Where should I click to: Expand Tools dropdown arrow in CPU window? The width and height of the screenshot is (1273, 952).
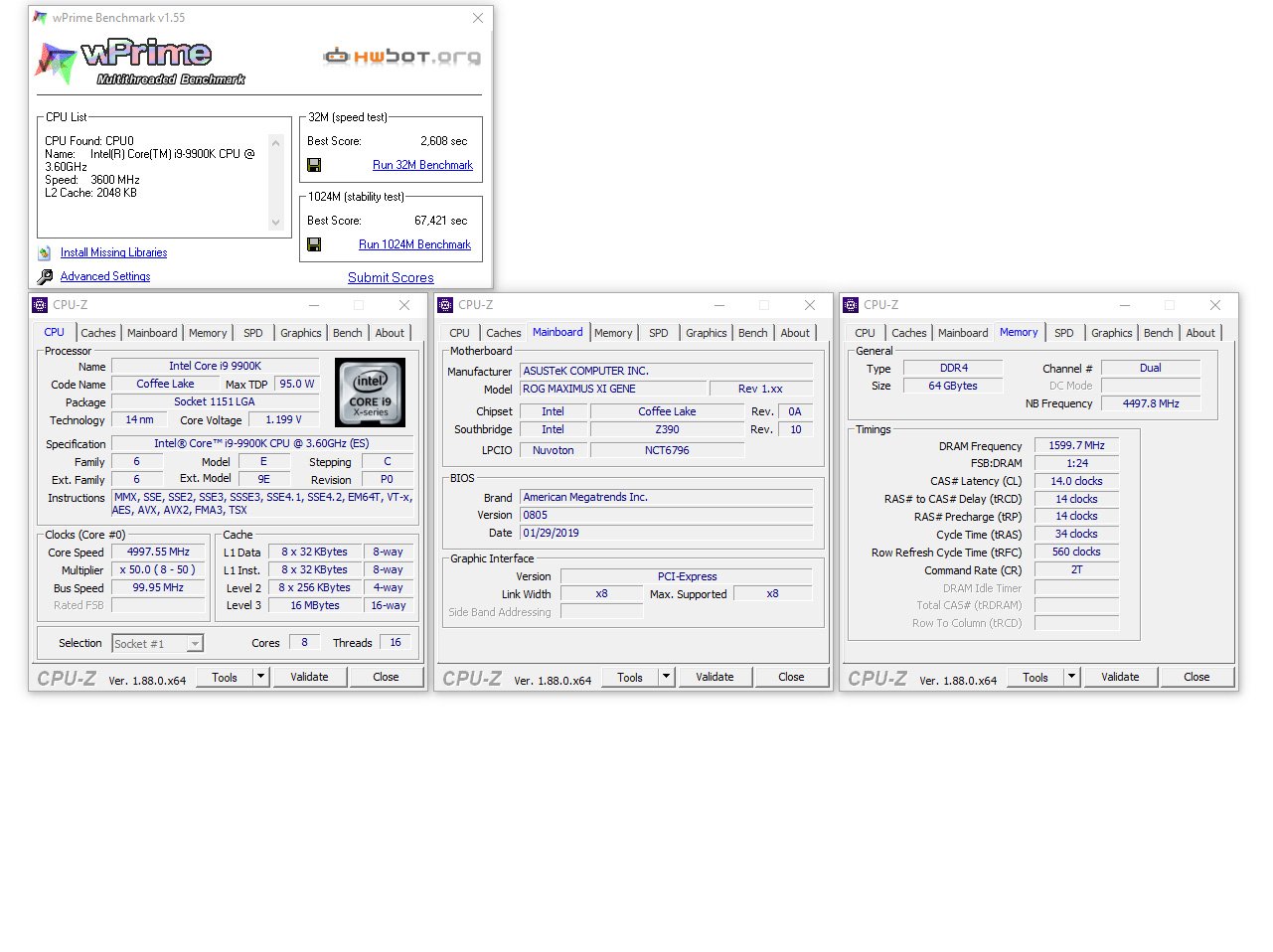coord(261,677)
